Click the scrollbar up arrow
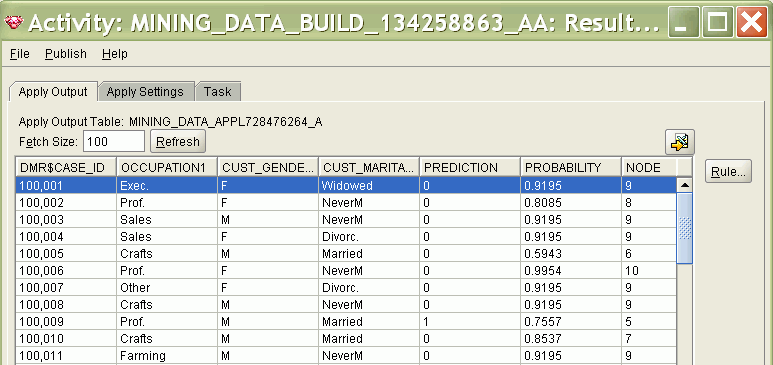Image resolution: width=773 pixels, height=365 pixels. pyautogui.click(x=685, y=185)
